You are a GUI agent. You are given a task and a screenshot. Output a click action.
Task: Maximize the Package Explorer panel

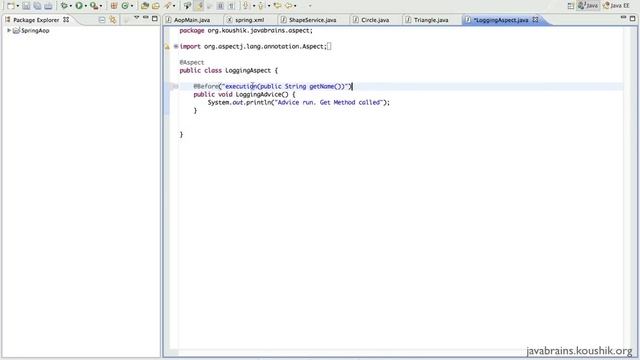pyautogui.click(x=155, y=18)
